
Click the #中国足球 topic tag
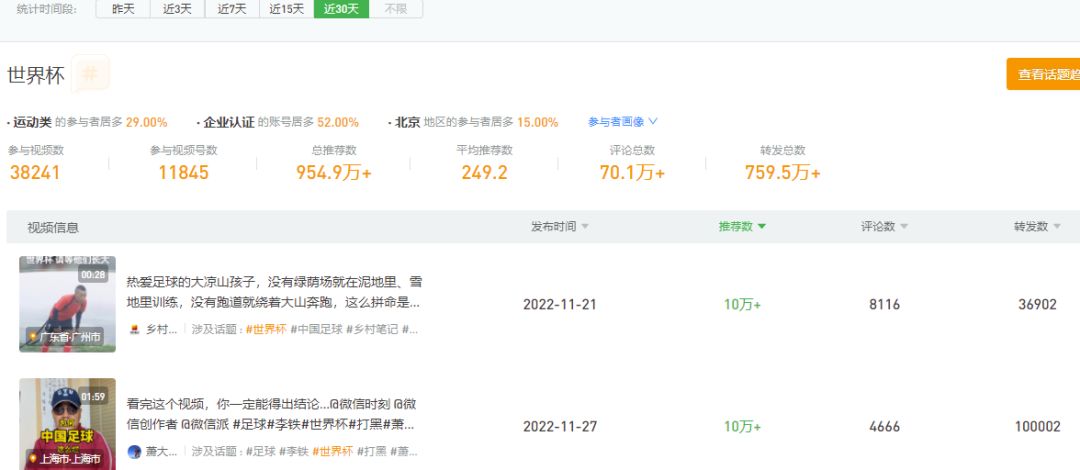316,329
